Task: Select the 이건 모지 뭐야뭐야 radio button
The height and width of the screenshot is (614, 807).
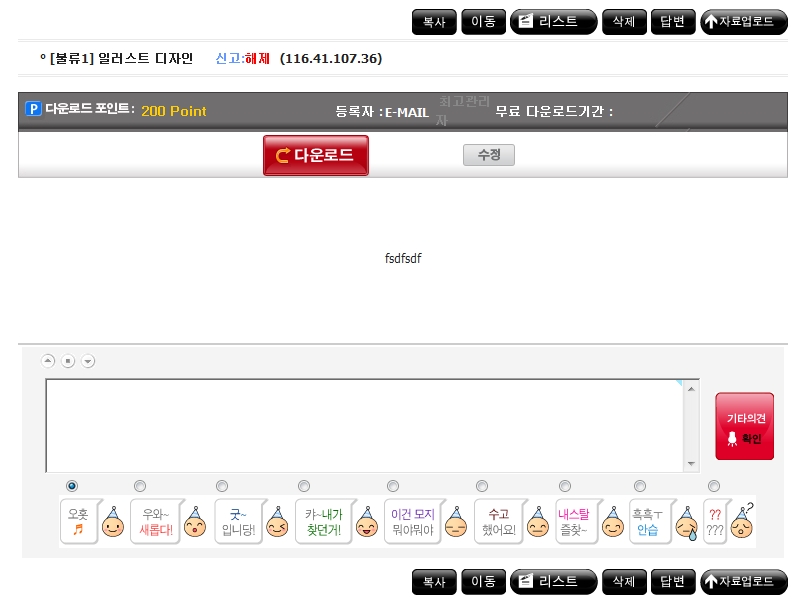Action: pos(393,486)
